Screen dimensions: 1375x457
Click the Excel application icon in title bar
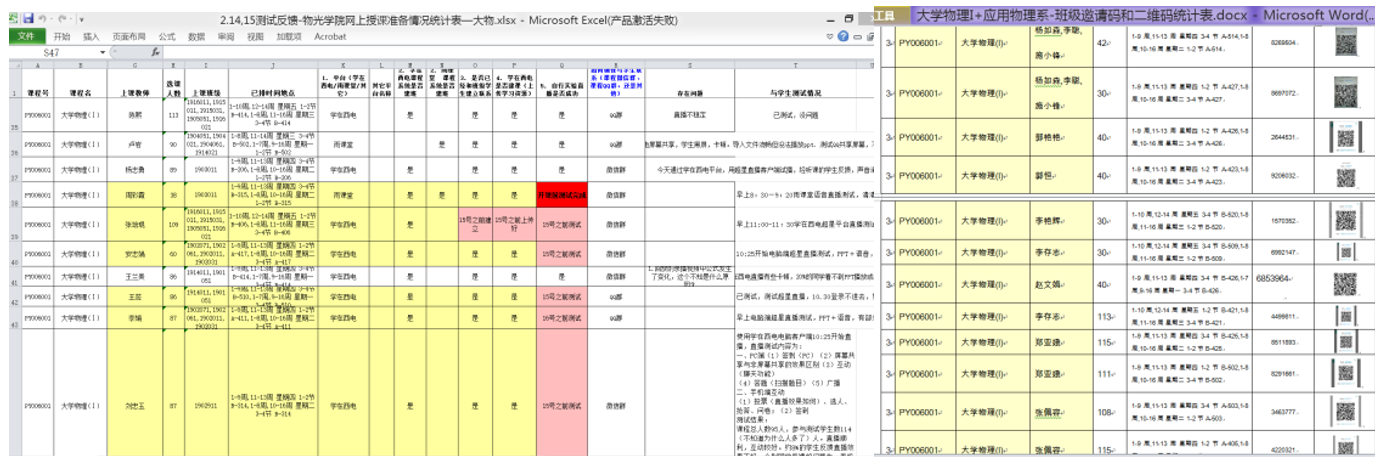point(13,20)
